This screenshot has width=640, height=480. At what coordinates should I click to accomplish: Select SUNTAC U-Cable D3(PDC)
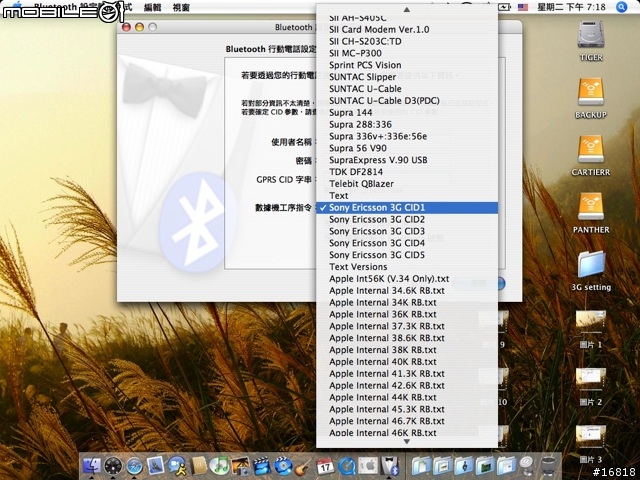point(407,100)
